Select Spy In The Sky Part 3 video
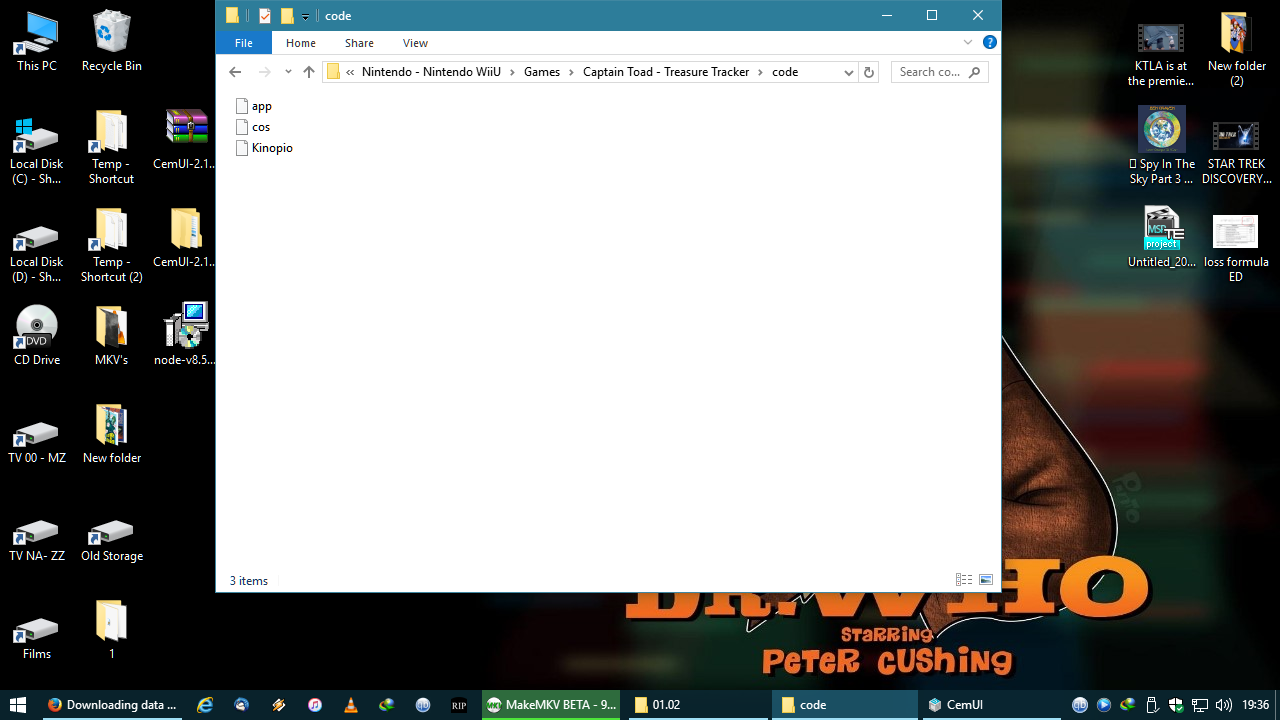1280x720 pixels. click(x=1161, y=146)
